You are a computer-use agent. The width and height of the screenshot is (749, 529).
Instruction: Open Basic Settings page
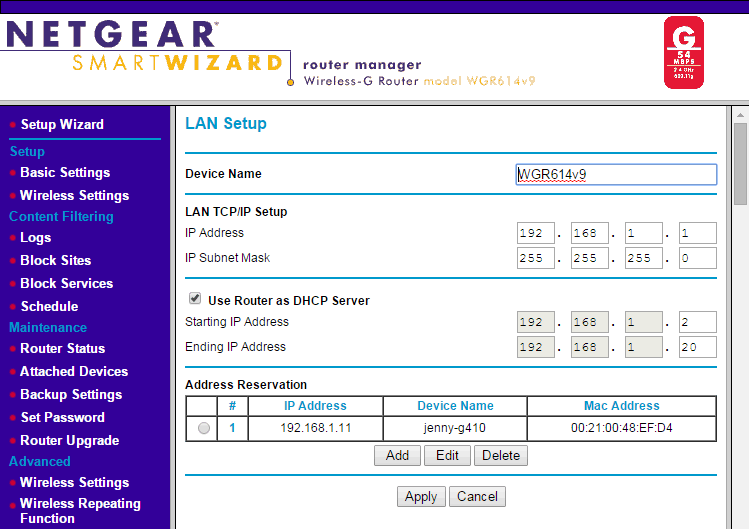[x=65, y=172]
